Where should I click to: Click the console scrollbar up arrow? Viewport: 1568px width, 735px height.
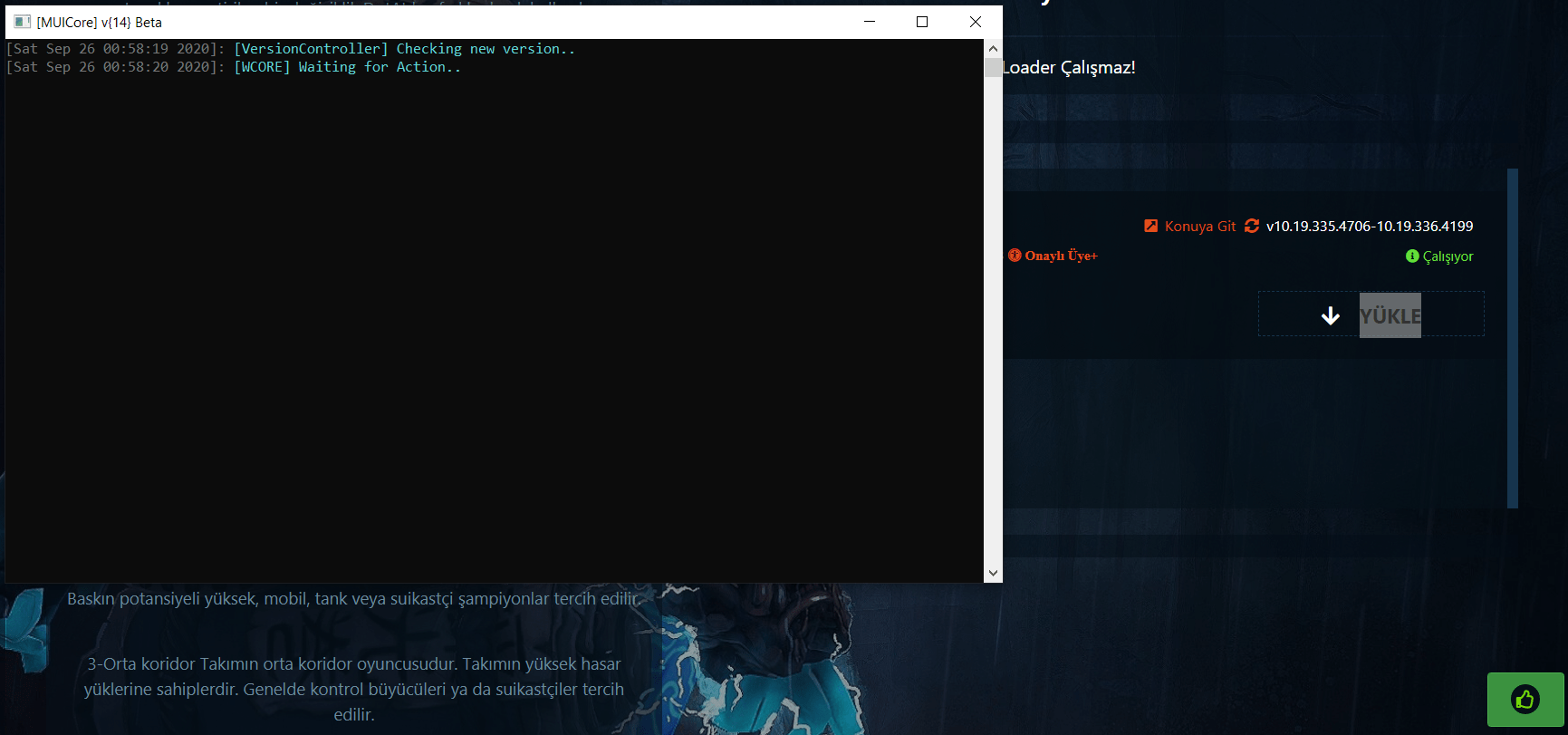tap(994, 49)
